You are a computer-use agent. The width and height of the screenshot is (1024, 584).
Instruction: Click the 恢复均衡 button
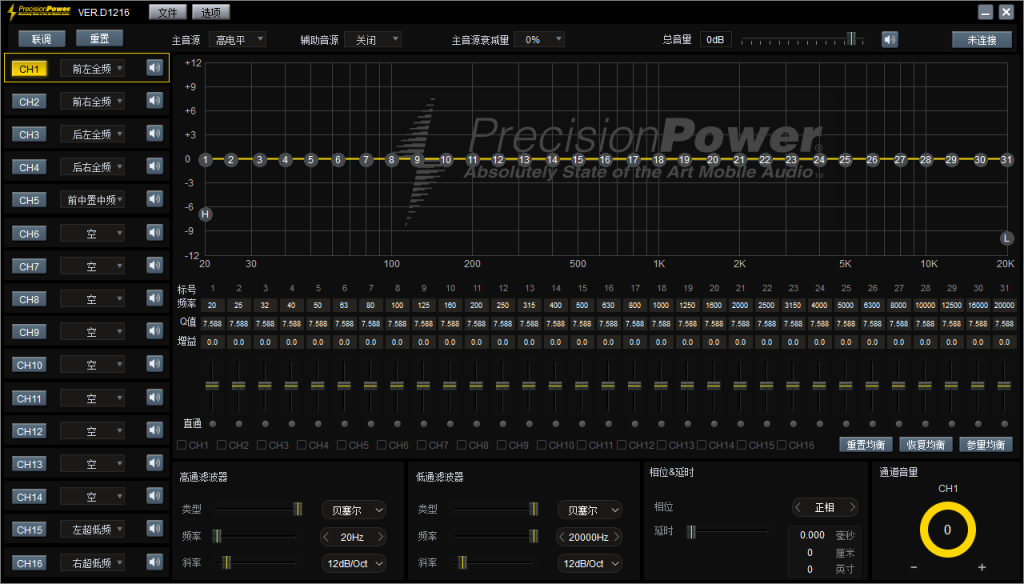pyautogui.click(x=925, y=445)
